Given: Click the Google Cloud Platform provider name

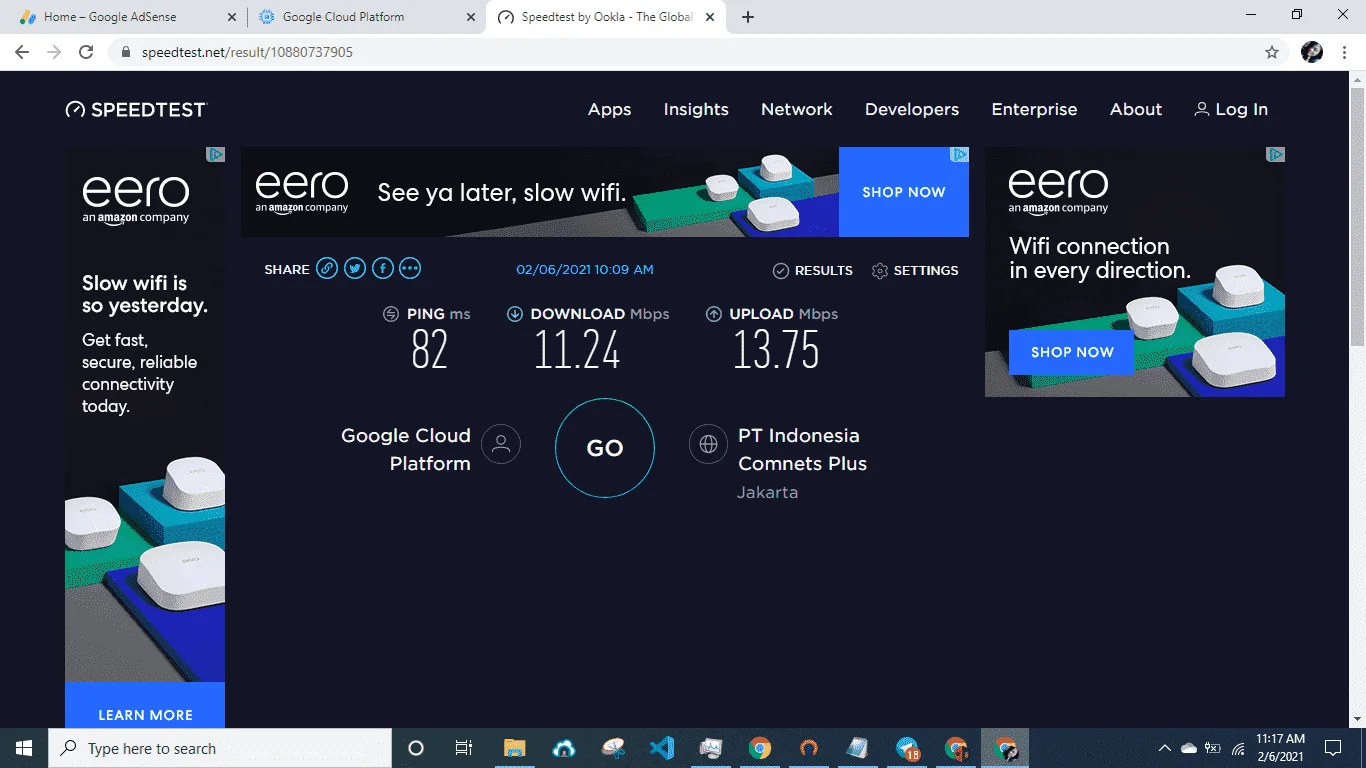Looking at the screenshot, I should coord(406,449).
